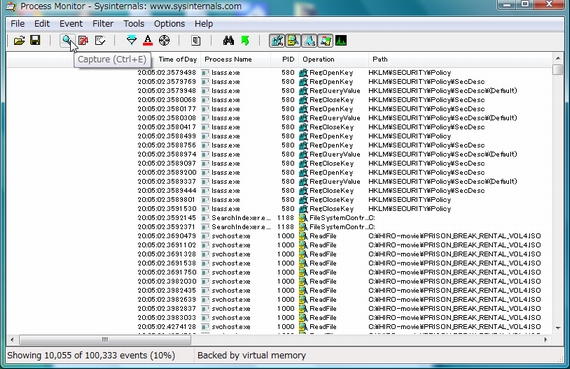This screenshot has height=369, width=570.
Task: Click PID 1000 in the 20:05:02.3982435 row
Action: pos(286,290)
